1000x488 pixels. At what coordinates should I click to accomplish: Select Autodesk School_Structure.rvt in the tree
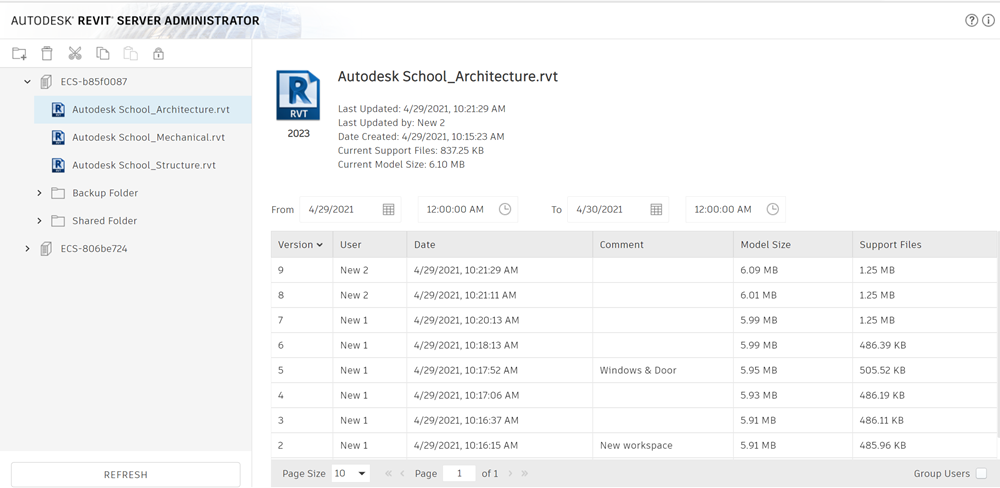(143, 165)
